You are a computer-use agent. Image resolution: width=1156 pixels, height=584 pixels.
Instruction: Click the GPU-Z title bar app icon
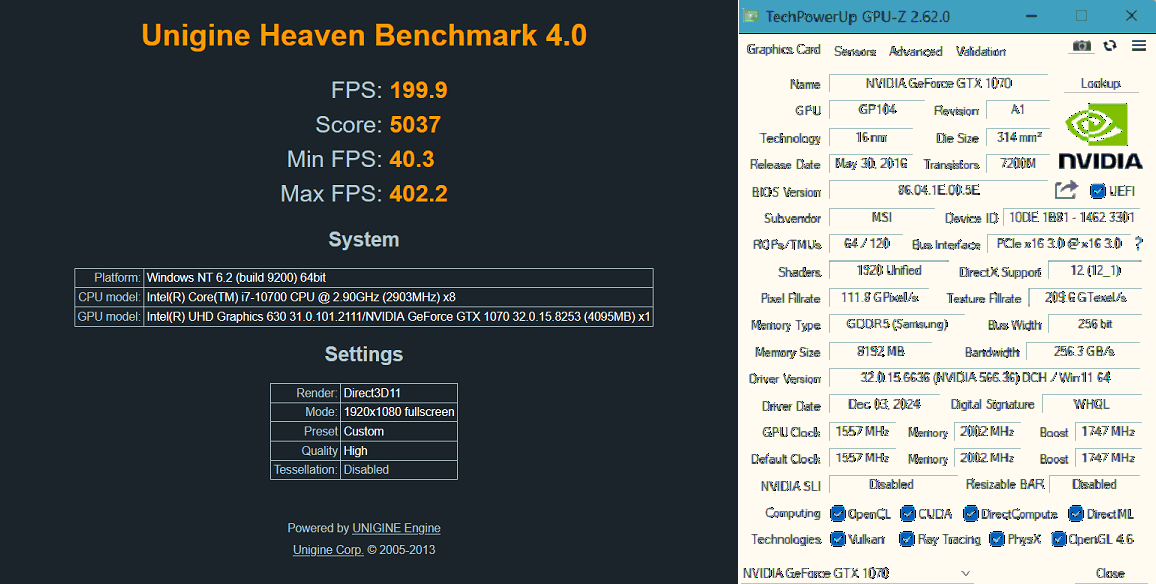click(751, 15)
